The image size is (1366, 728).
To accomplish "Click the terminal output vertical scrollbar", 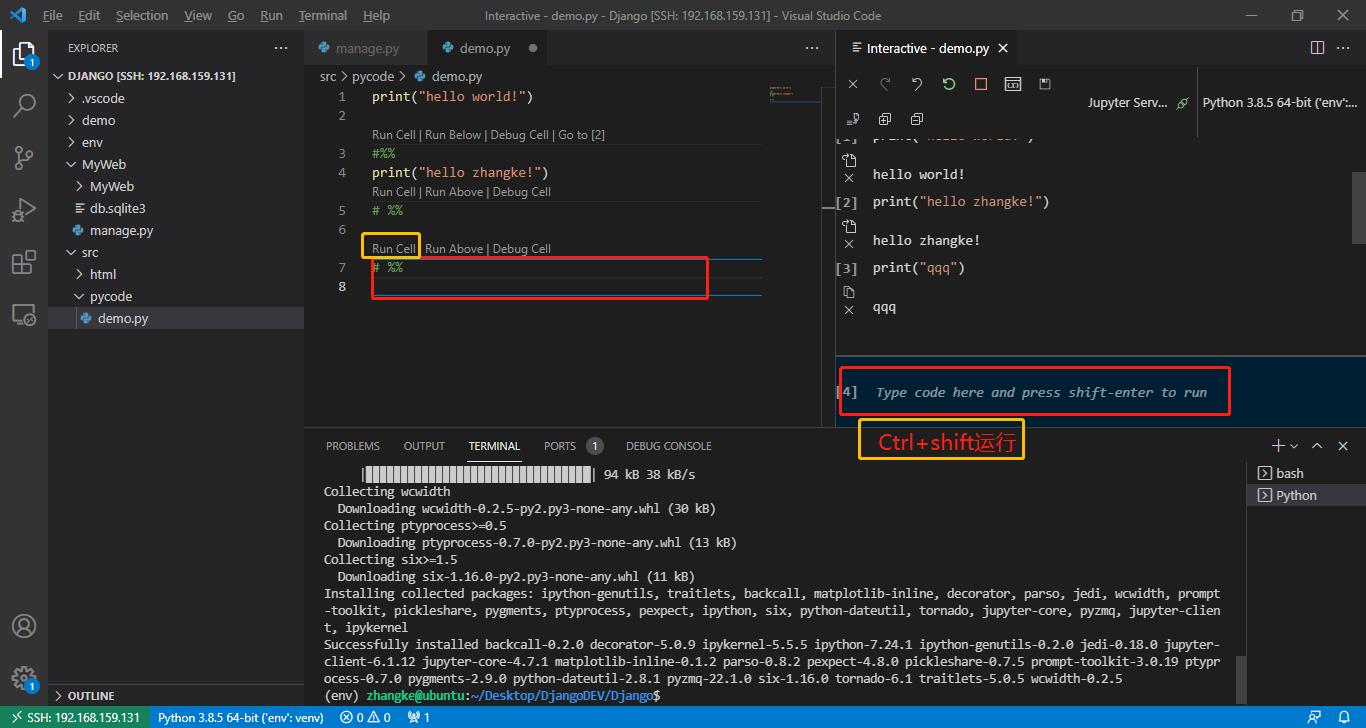I will click(1241, 680).
